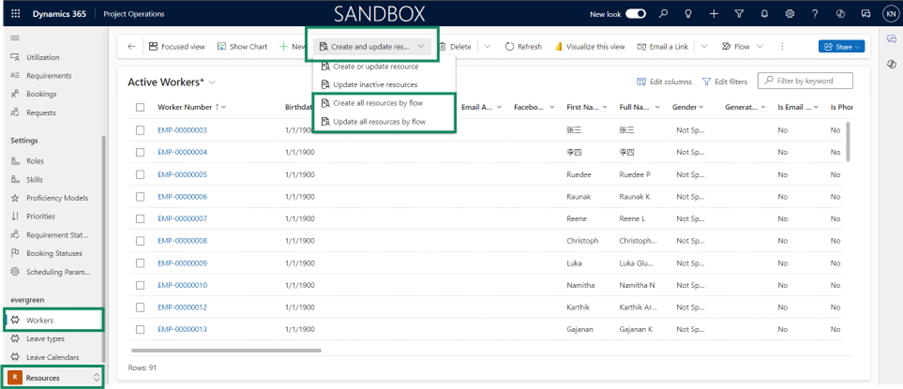The image size is (903, 389).
Task: Tick the select-all checkbox in header row
Action: click(x=141, y=107)
